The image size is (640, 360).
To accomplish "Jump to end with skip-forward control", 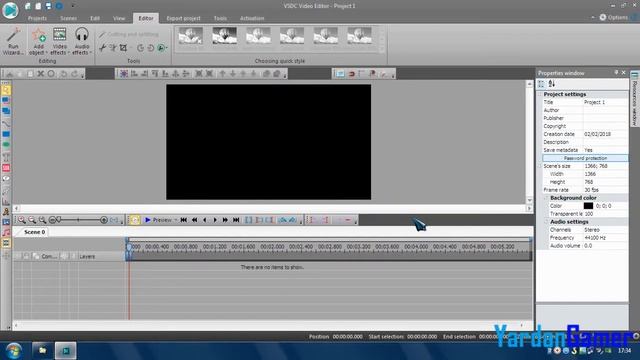I will (x=236, y=220).
